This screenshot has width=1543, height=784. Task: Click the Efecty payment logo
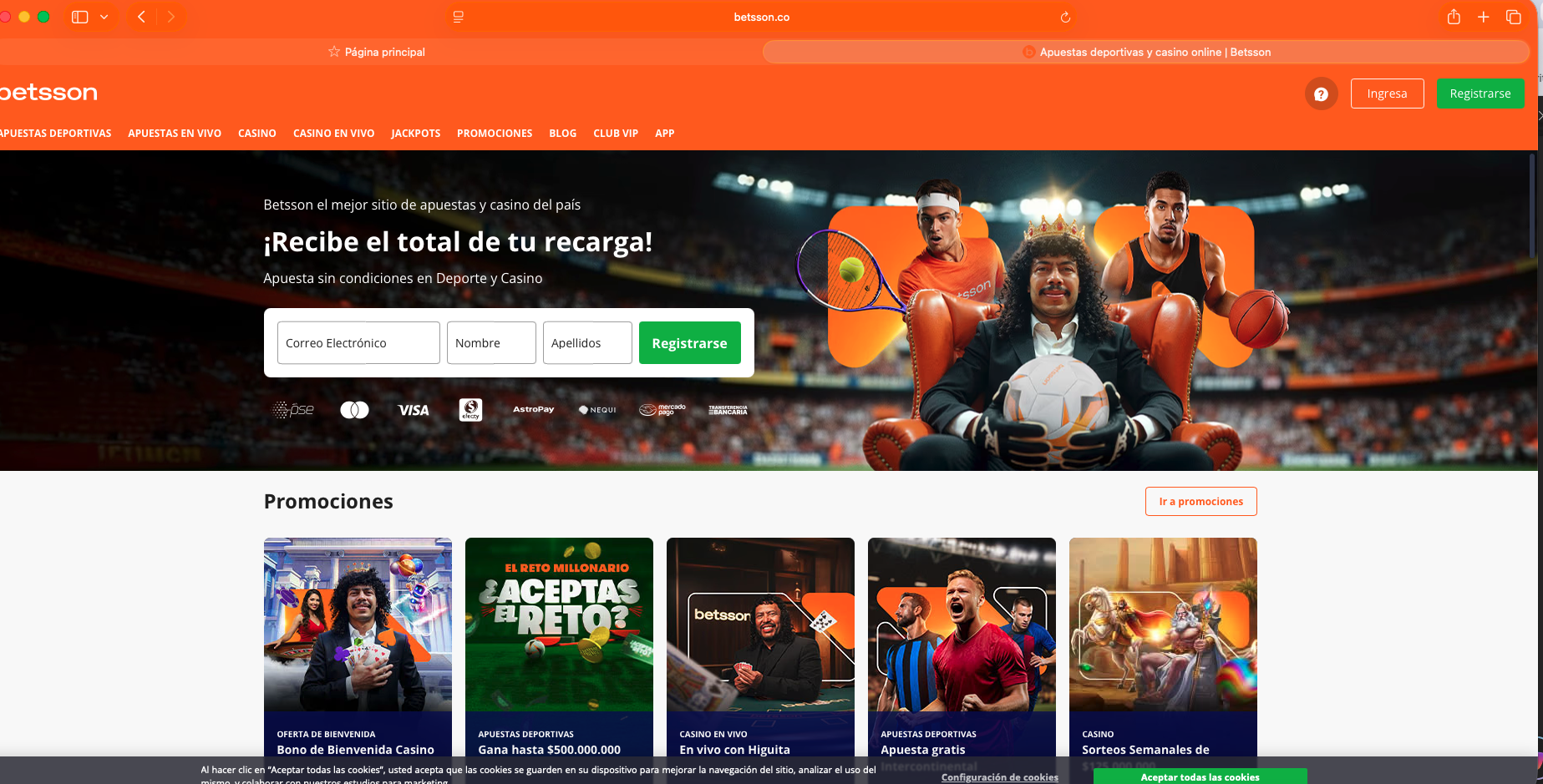click(x=470, y=409)
